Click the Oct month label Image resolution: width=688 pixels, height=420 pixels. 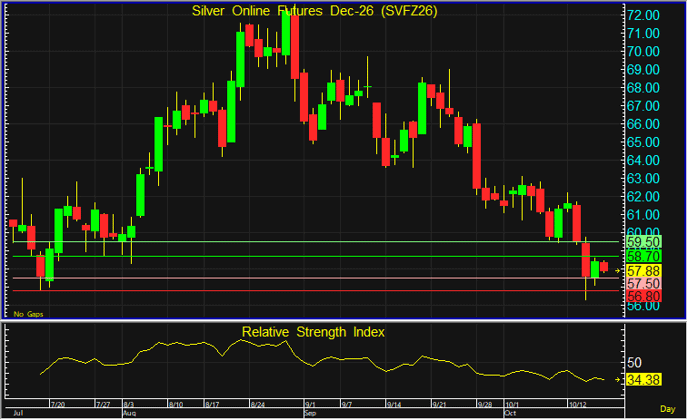click(x=510, y=413)
